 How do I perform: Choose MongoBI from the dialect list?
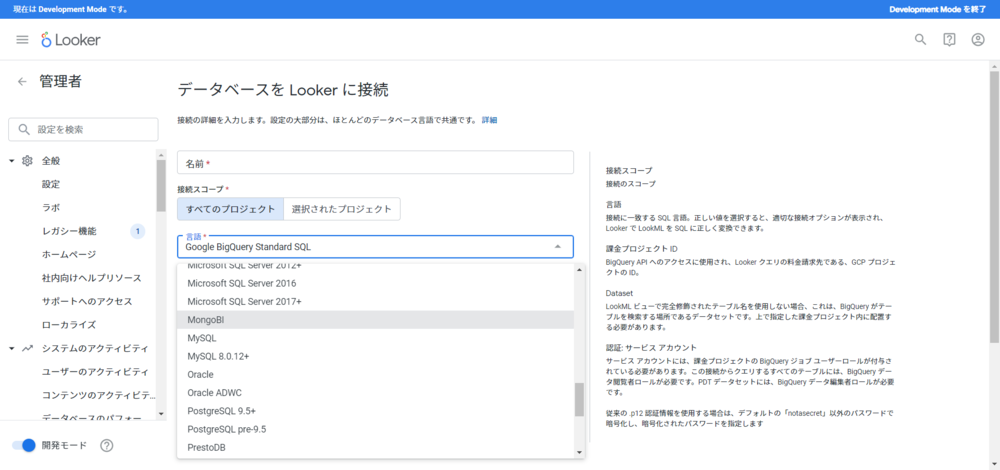point(376,319)
